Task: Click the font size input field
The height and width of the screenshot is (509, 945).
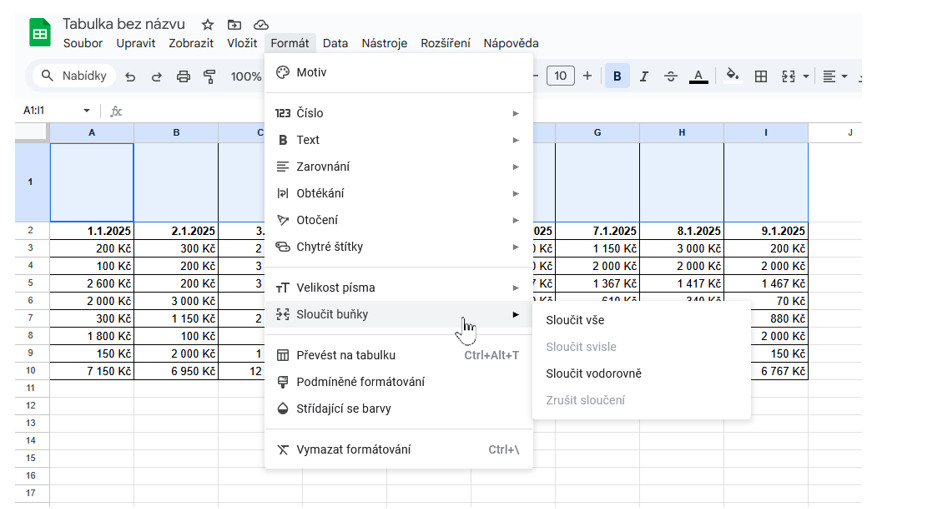Action: (561, 76)
